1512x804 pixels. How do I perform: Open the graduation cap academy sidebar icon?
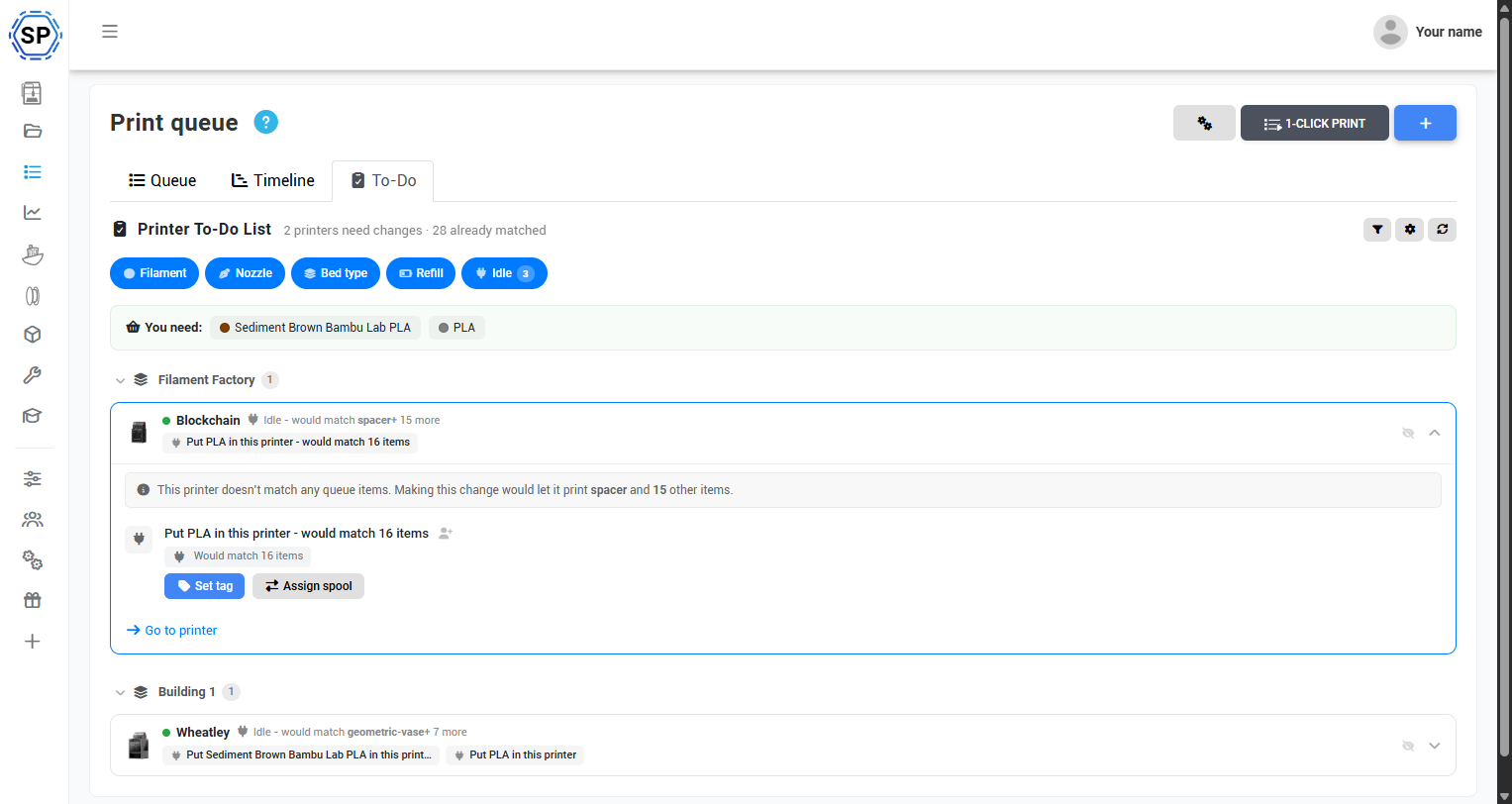[32, 416]
